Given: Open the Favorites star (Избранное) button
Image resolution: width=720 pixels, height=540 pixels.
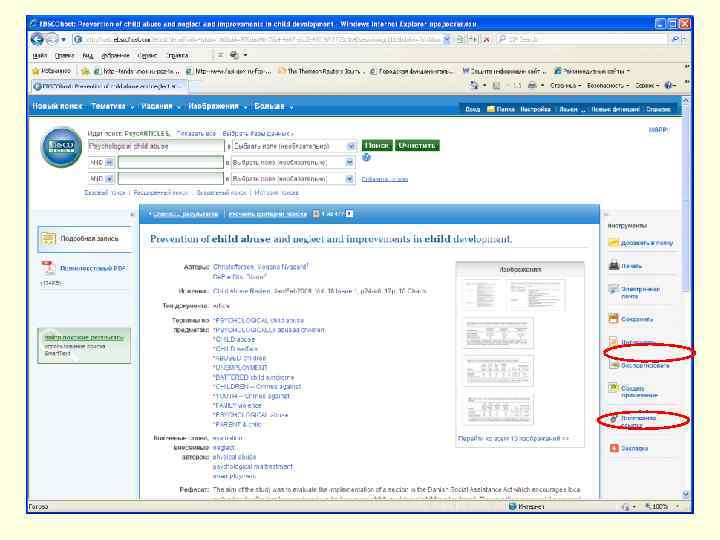Looking at the screenshot, I should coord(51,71).
